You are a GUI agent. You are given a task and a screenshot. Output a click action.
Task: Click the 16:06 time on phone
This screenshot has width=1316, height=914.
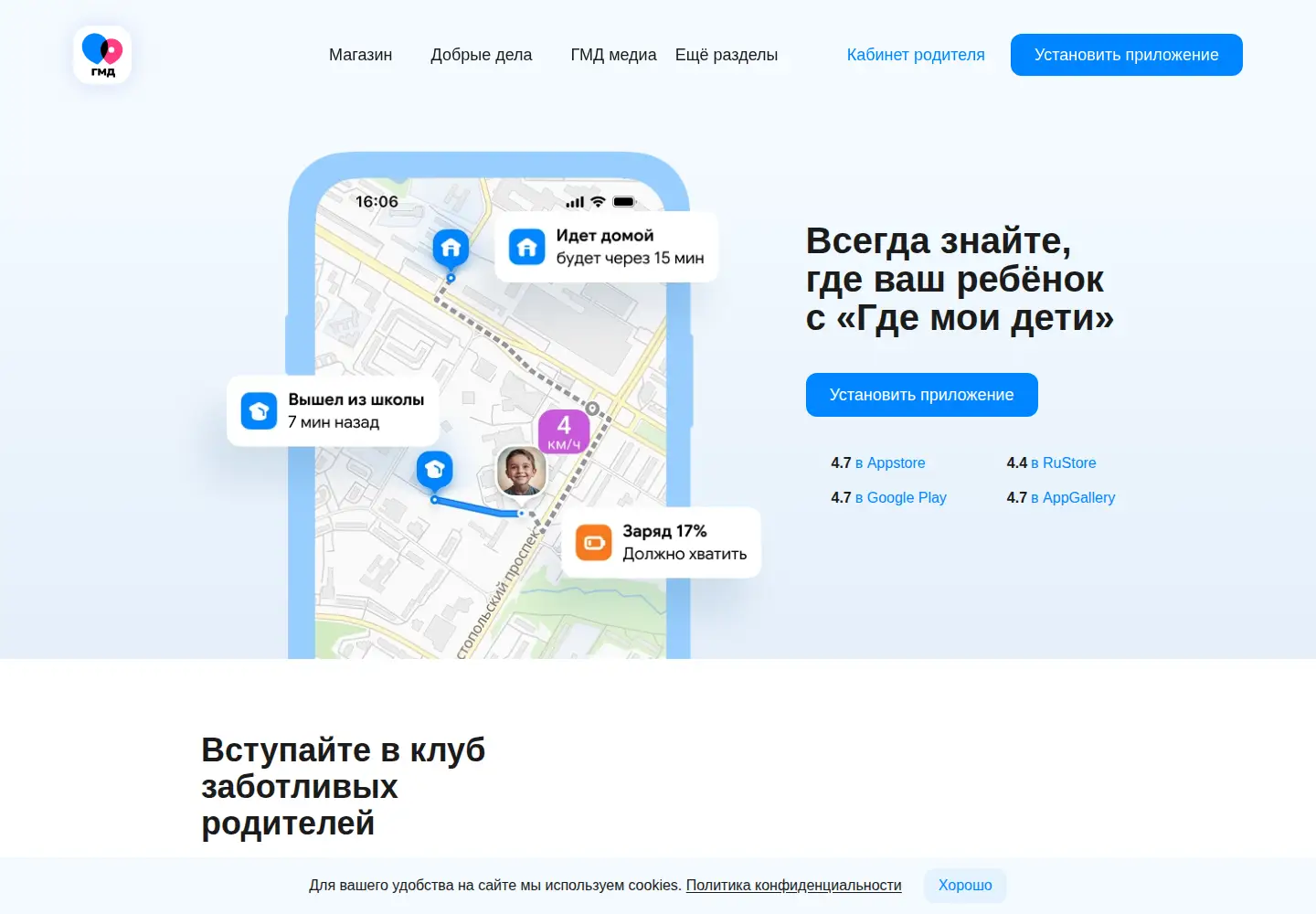click(377, 201)
